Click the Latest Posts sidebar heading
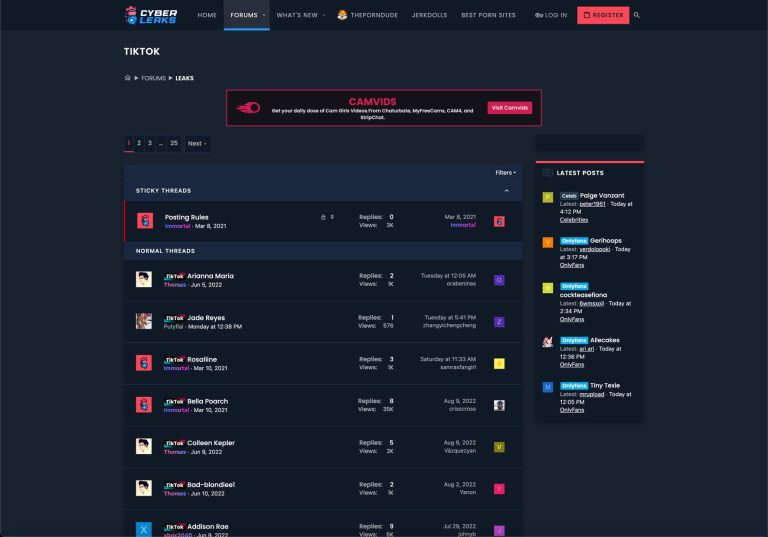Viewport: 768px width, 537px height. [x=580, y=173]
